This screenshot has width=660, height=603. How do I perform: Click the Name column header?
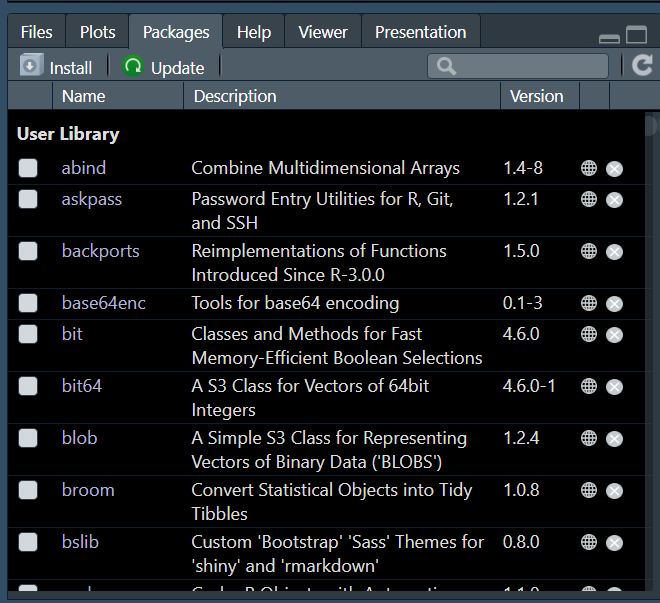(x=118, y=96)
